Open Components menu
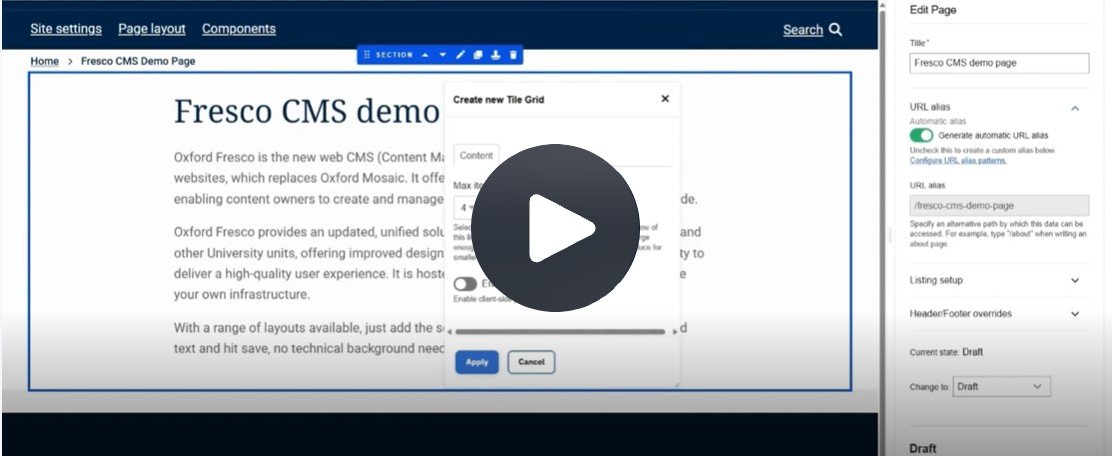Screen dimensions: 1112x456 (239, 28)
